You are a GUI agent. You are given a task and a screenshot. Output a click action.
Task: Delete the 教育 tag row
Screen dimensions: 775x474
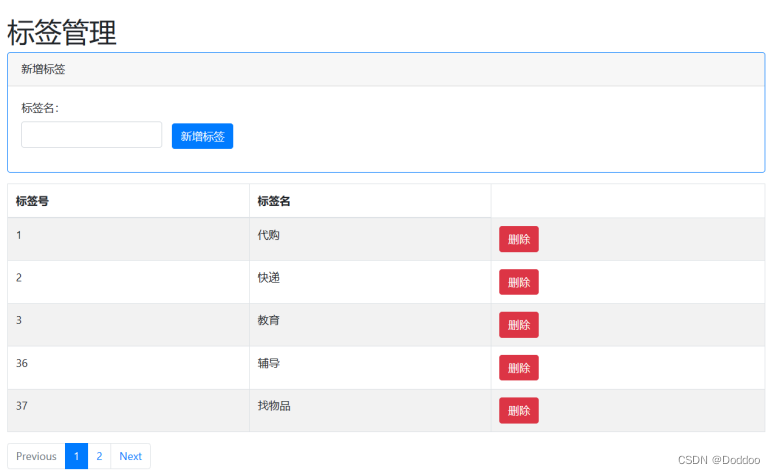(518, 325)
